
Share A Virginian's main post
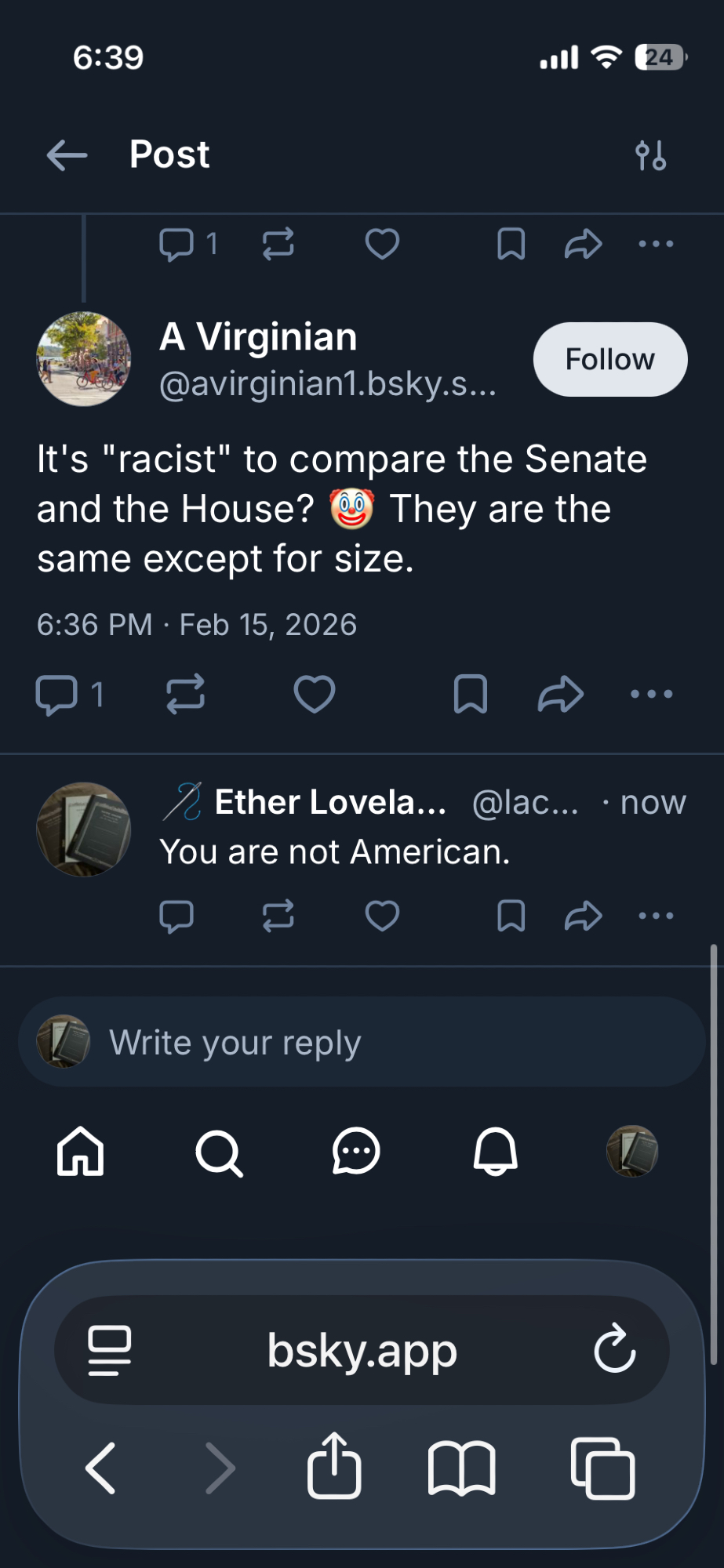click(x=560, y=694)
